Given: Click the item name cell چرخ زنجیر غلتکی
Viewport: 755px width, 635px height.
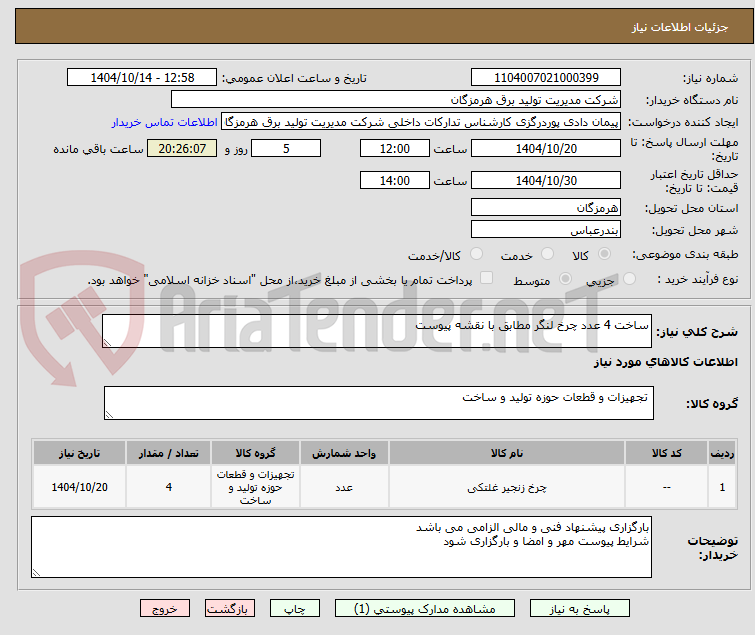Looking at the screenshot, I should click(507, 487).
